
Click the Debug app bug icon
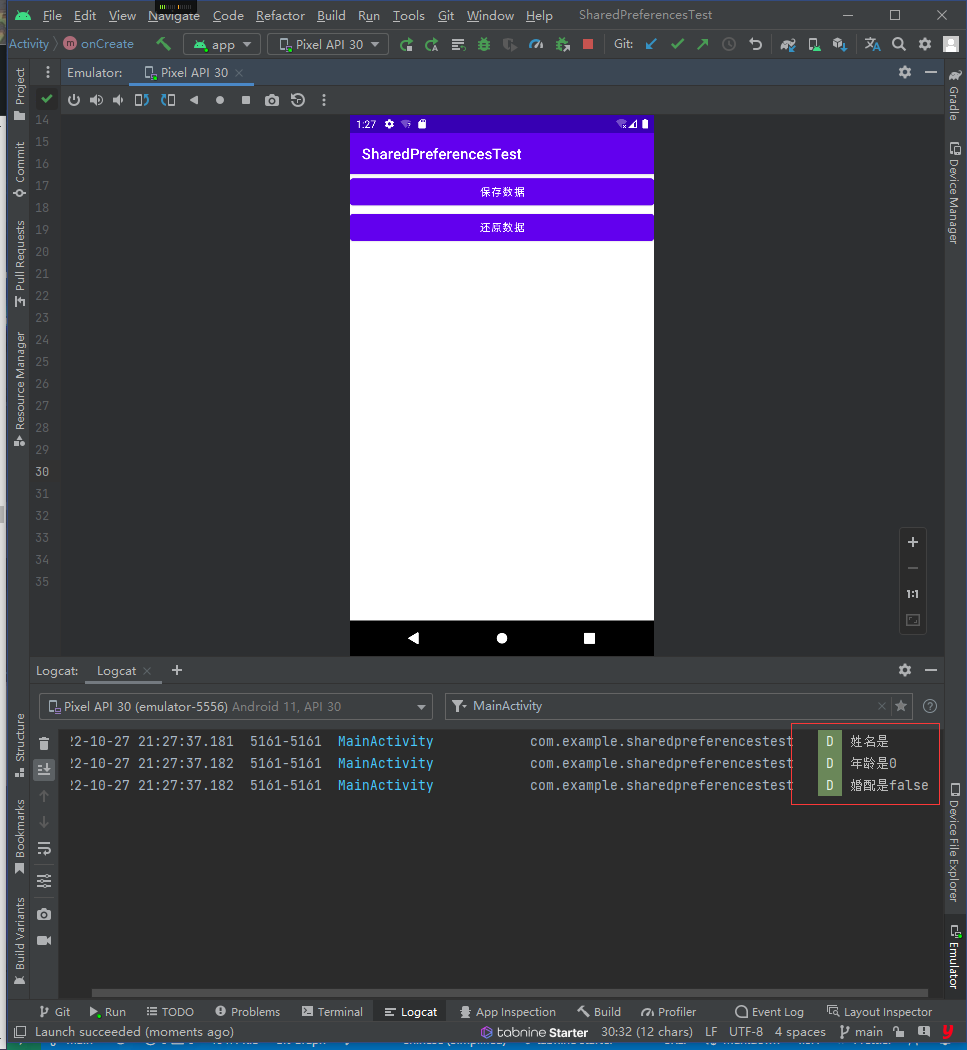pyautogui.click(x=484, y=44)
